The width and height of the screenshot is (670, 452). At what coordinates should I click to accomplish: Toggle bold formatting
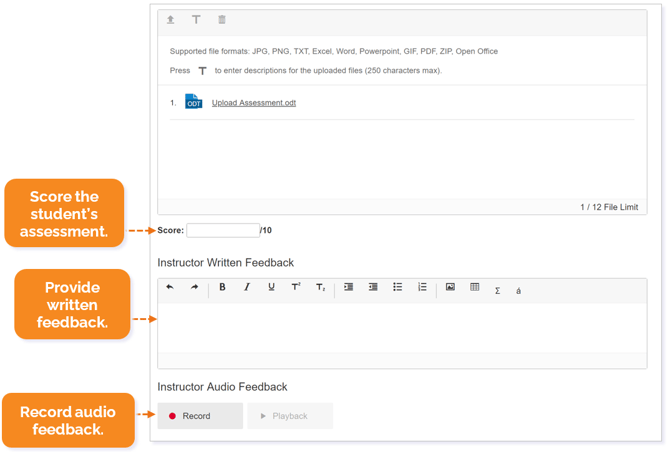222,288
